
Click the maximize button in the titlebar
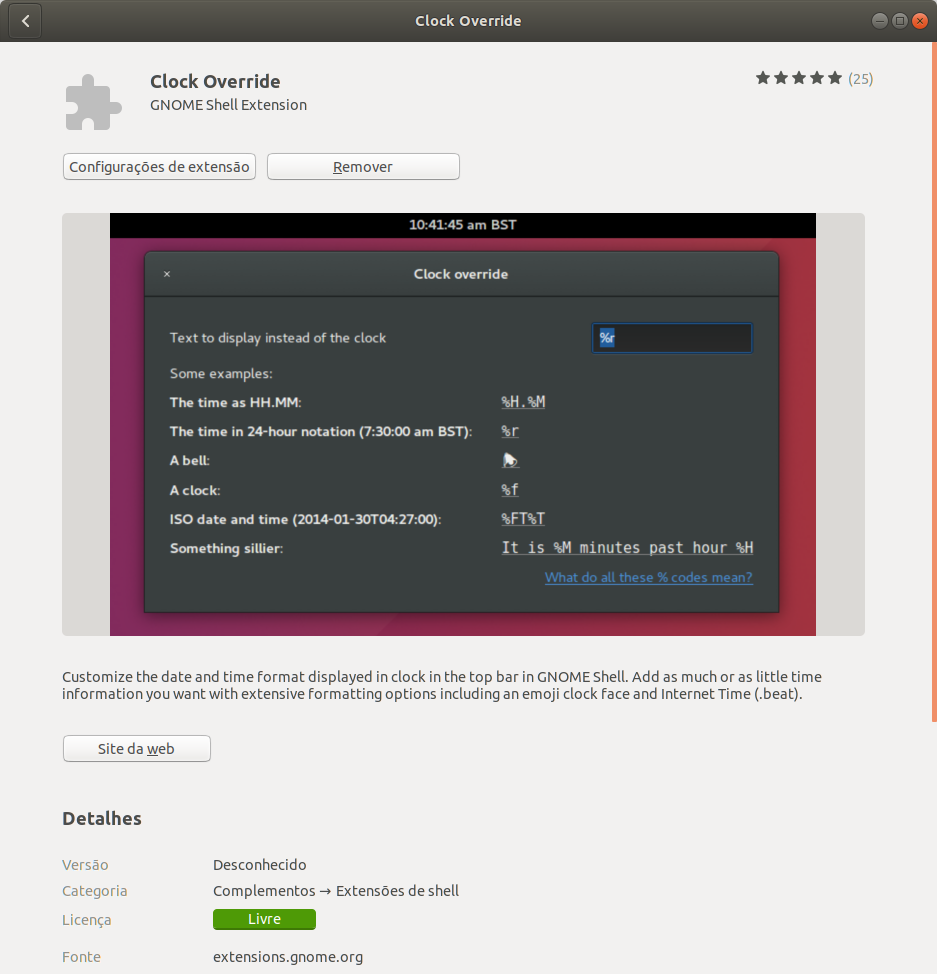point(898,20)
